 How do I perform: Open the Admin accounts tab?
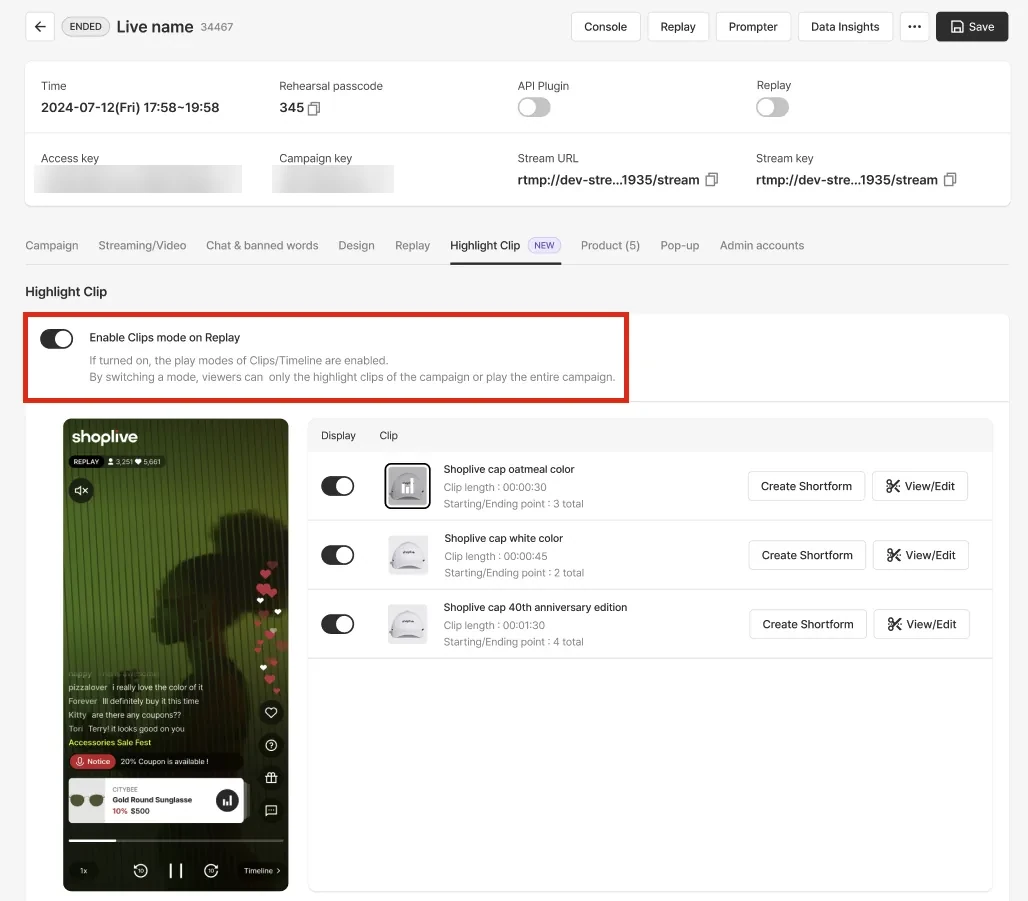coord(762,245)
